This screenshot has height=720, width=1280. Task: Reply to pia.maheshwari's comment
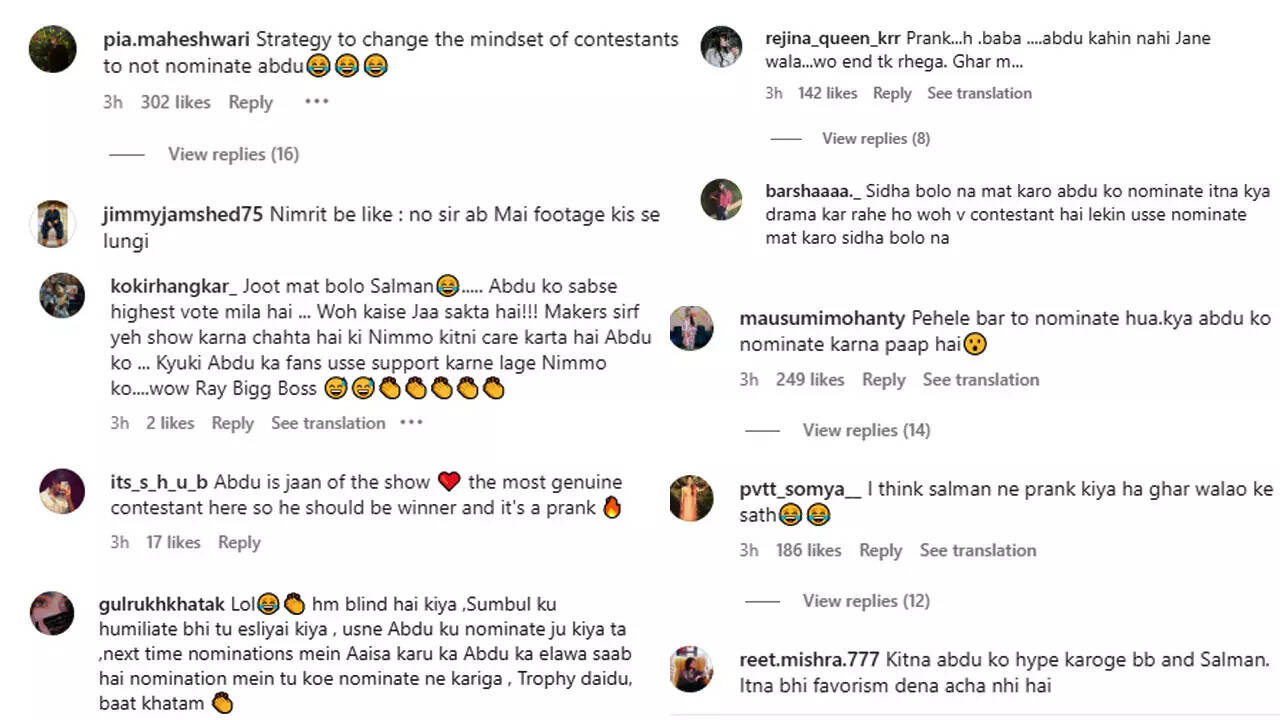[x=250, y=102]
